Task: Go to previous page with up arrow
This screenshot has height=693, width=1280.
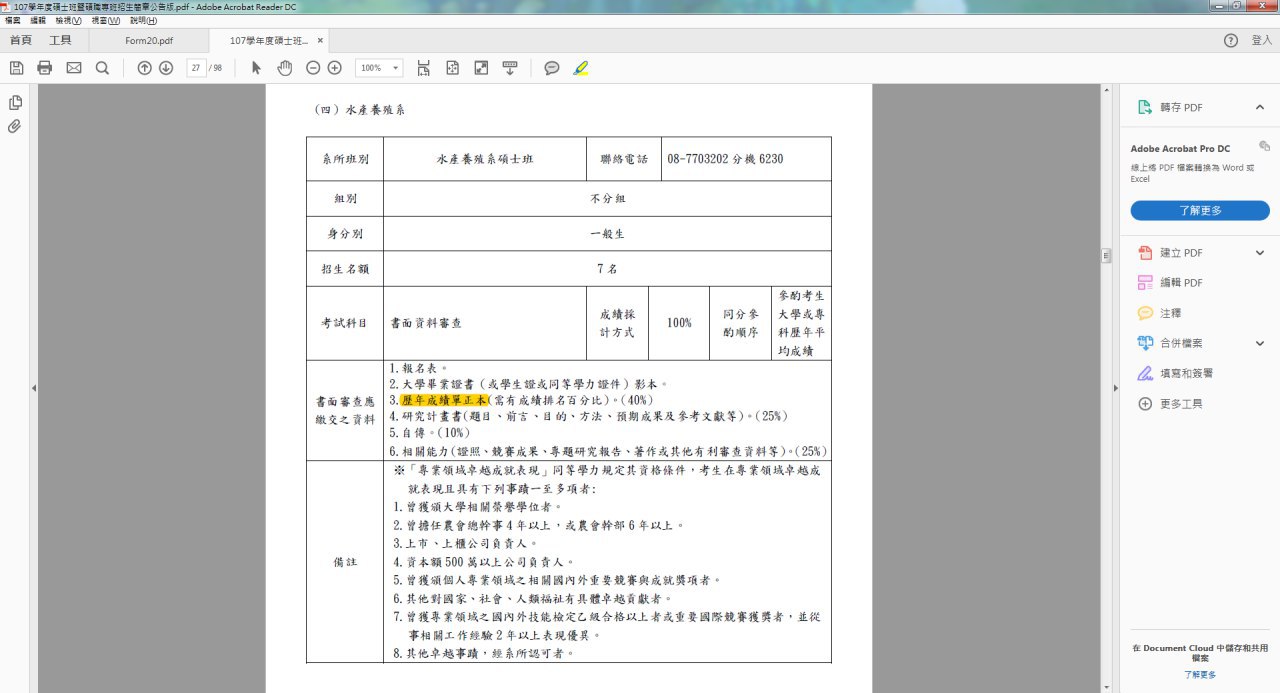Action: tap(144, 68)
